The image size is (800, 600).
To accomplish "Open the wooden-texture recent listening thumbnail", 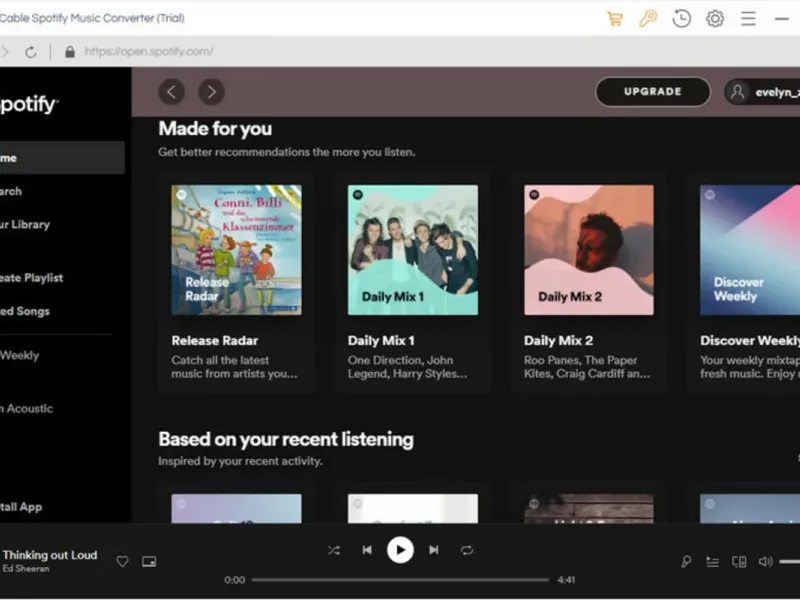I will click(589, 508).
